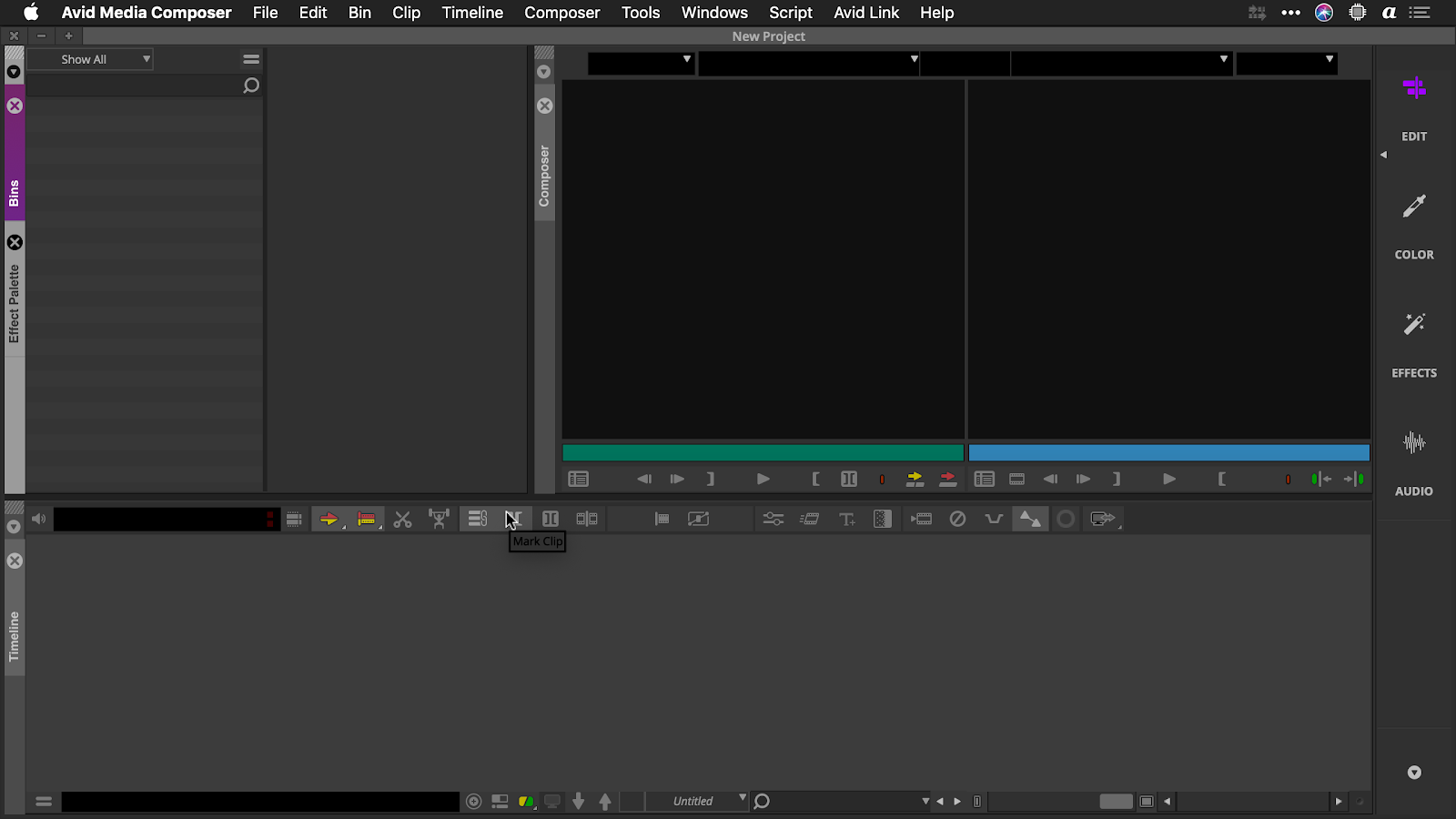Click the red Overwrite button under source monitor
Screen dimensions: 1456x819
click(x=948, y=479)
